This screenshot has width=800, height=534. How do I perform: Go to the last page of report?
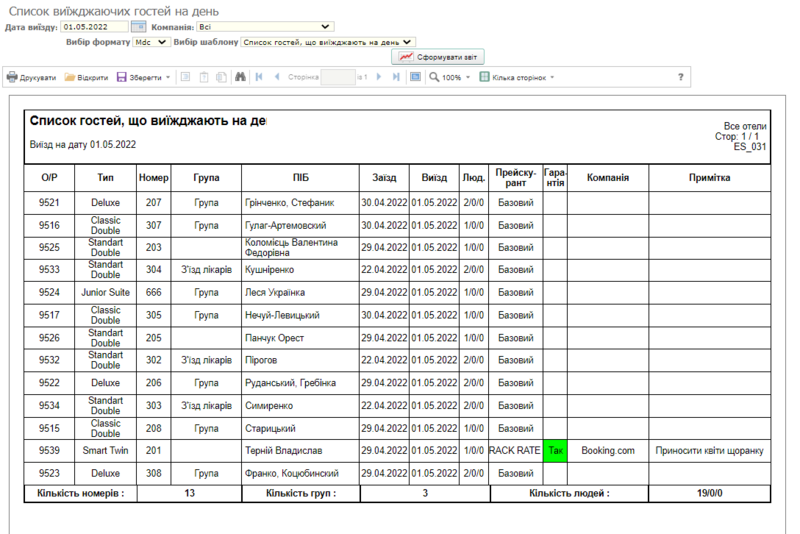(397, 77)
